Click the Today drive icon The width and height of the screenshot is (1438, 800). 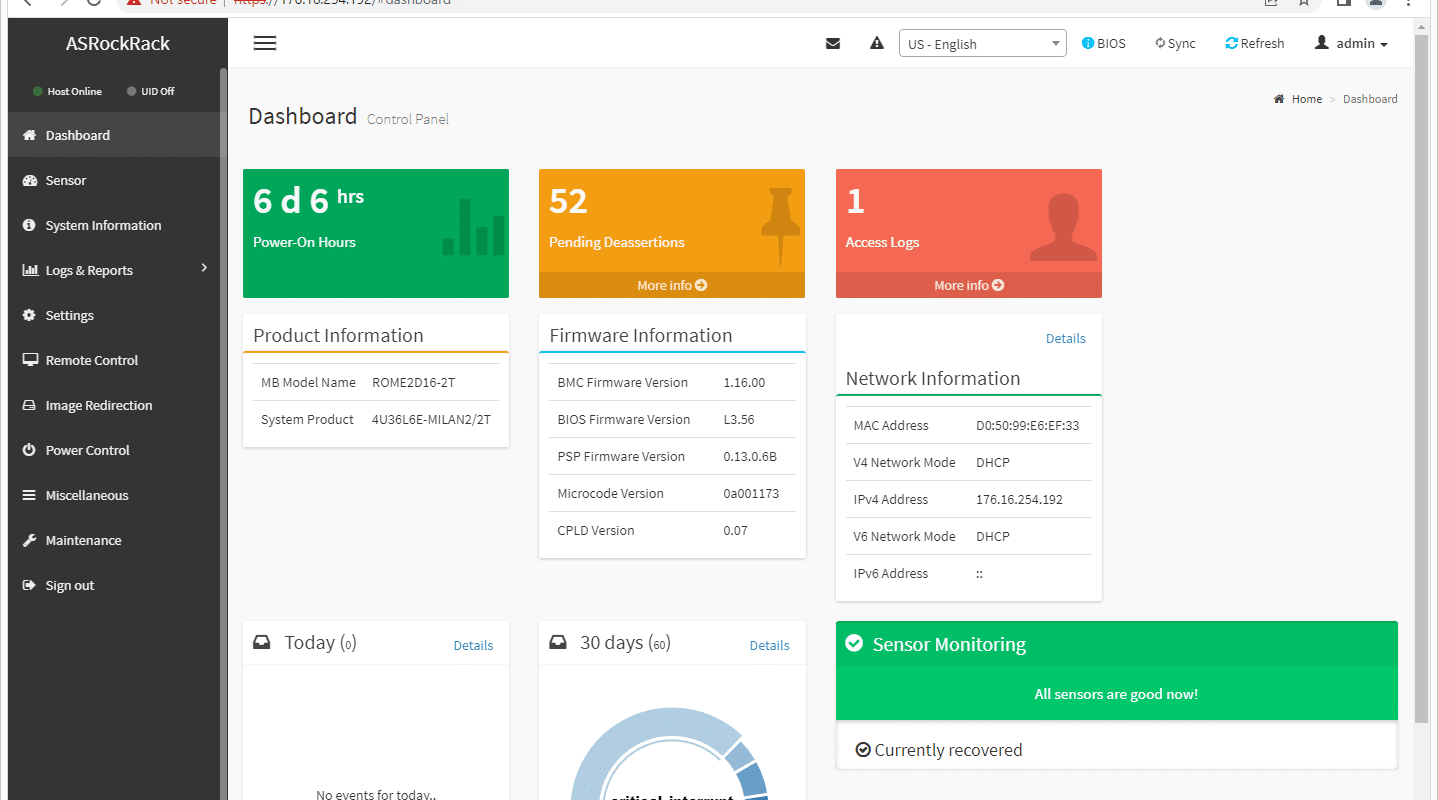(262, 642)
